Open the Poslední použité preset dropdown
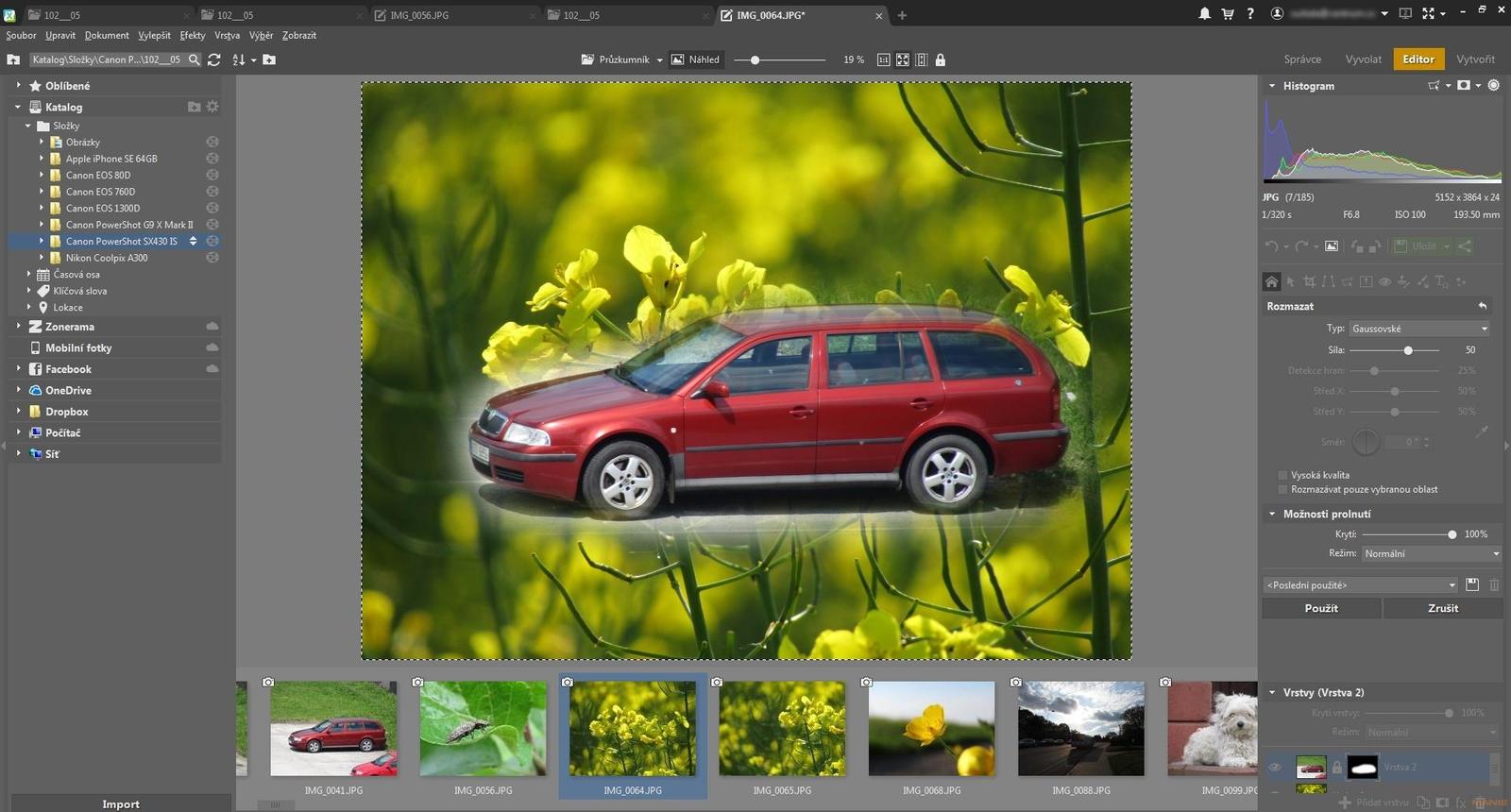The width and height of the screenshot is (1511, 812). [x=1361, y=584]
